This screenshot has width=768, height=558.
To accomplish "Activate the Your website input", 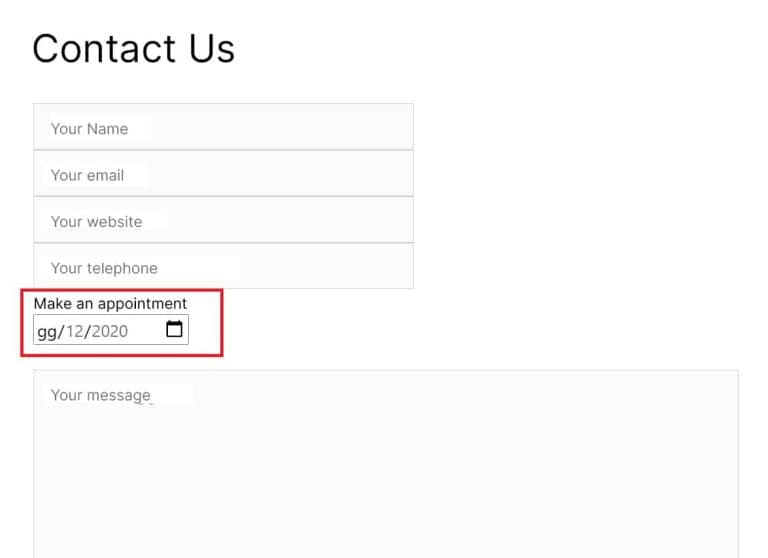I will coord(223,219).
